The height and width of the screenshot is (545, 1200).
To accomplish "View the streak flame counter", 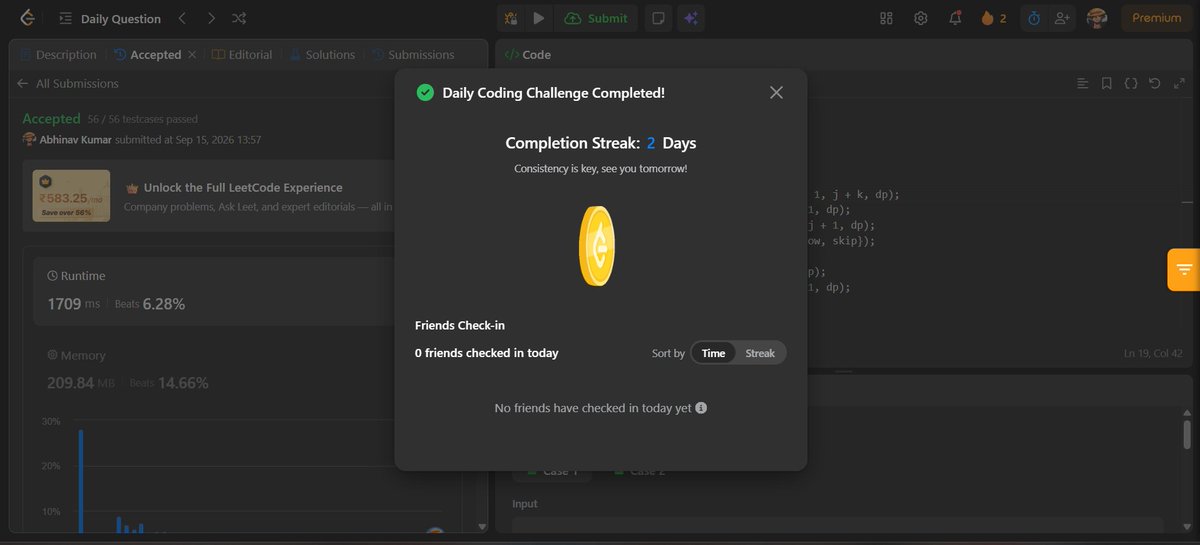I will tap(994, 18).
